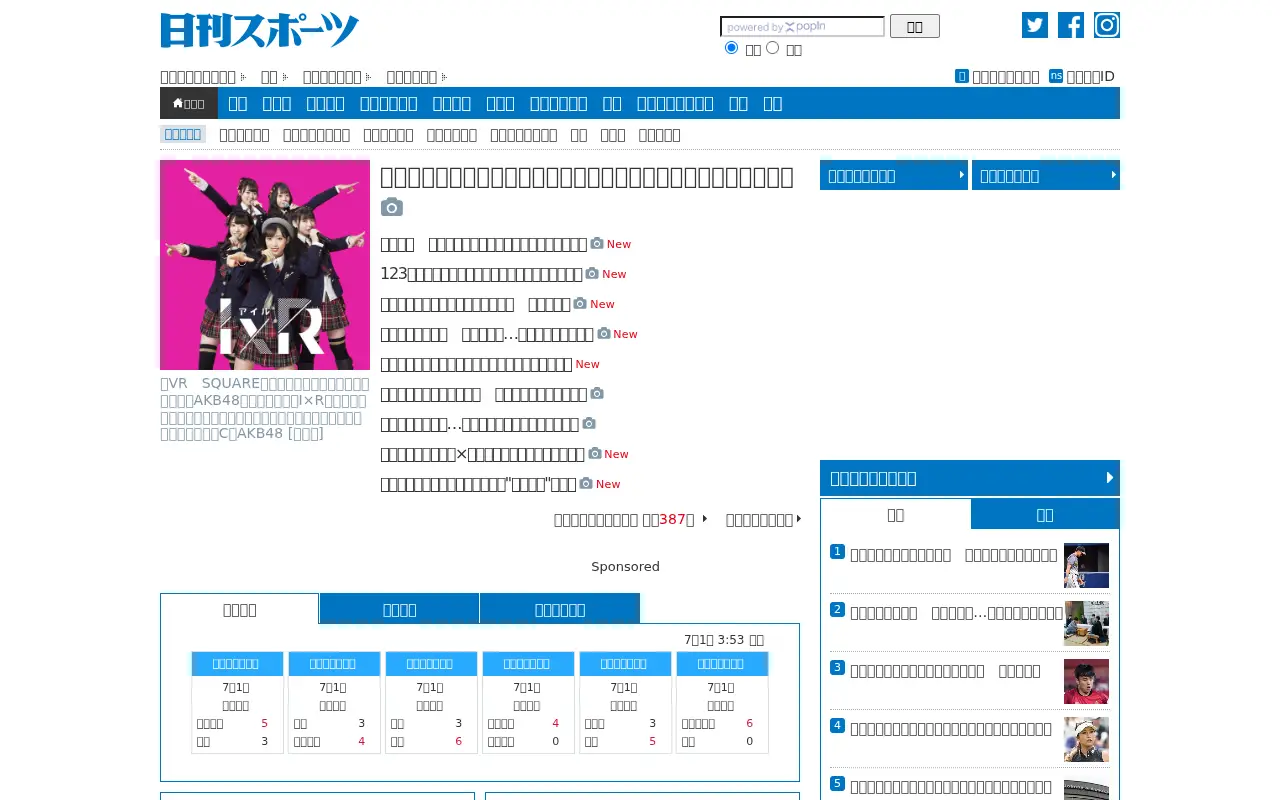
Task: Open the thumbnail beside ranking item 3
Action: point(1086,681)
